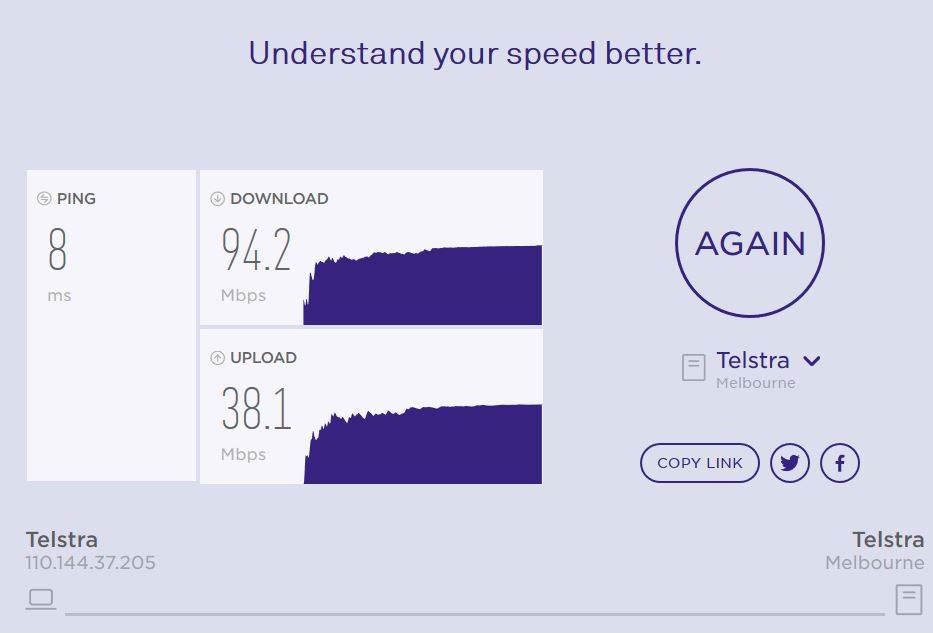Image resolution: width=933 pixels, height=633 pixels.
Task: Open the Telstra server dropdown chevron
Action: pyautogui.click(x=812, y=361)
